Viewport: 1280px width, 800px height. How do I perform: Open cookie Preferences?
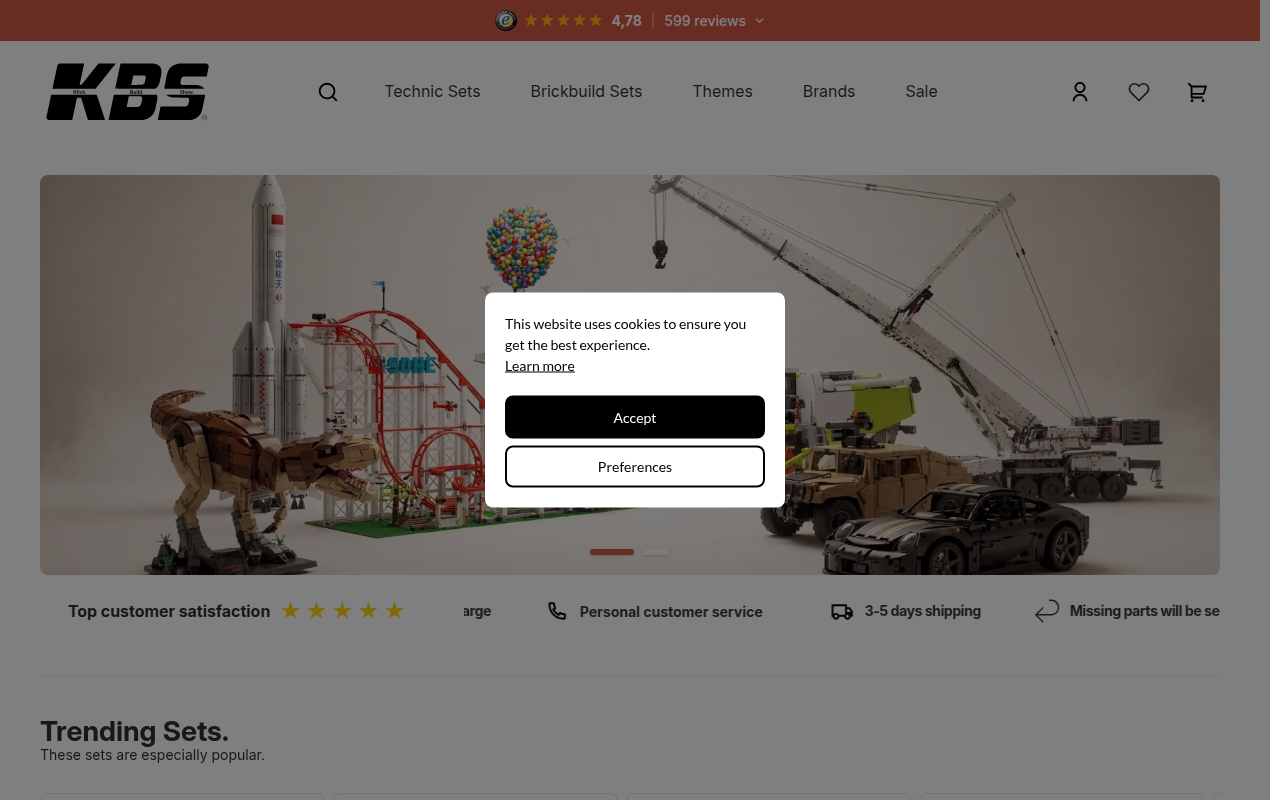click(635, 467)
